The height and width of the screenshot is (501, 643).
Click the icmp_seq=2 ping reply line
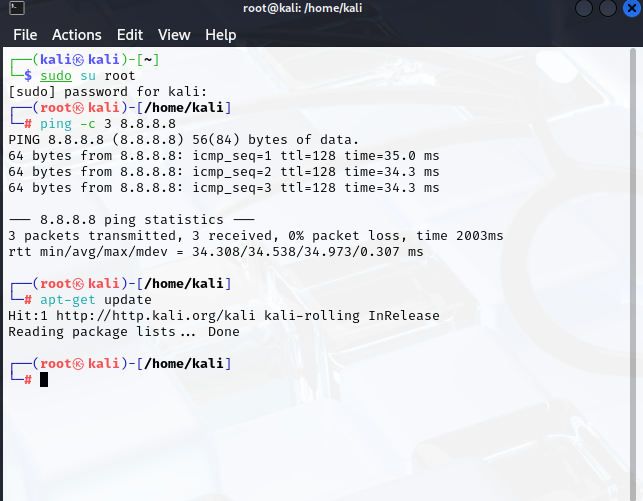pos(223,172)
